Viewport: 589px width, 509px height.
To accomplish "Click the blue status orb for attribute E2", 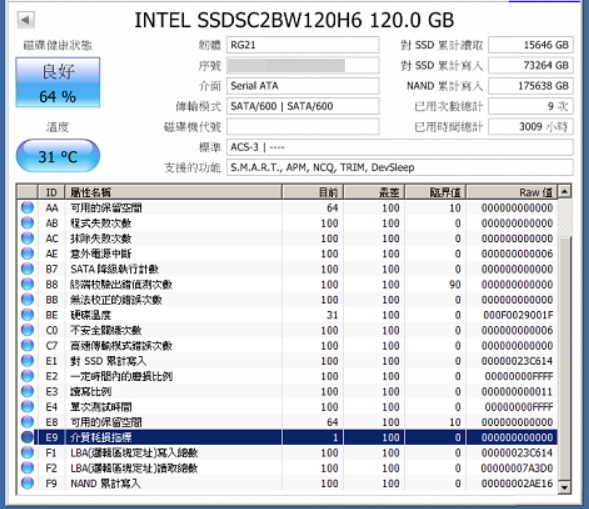I will (x=27, y=376).
